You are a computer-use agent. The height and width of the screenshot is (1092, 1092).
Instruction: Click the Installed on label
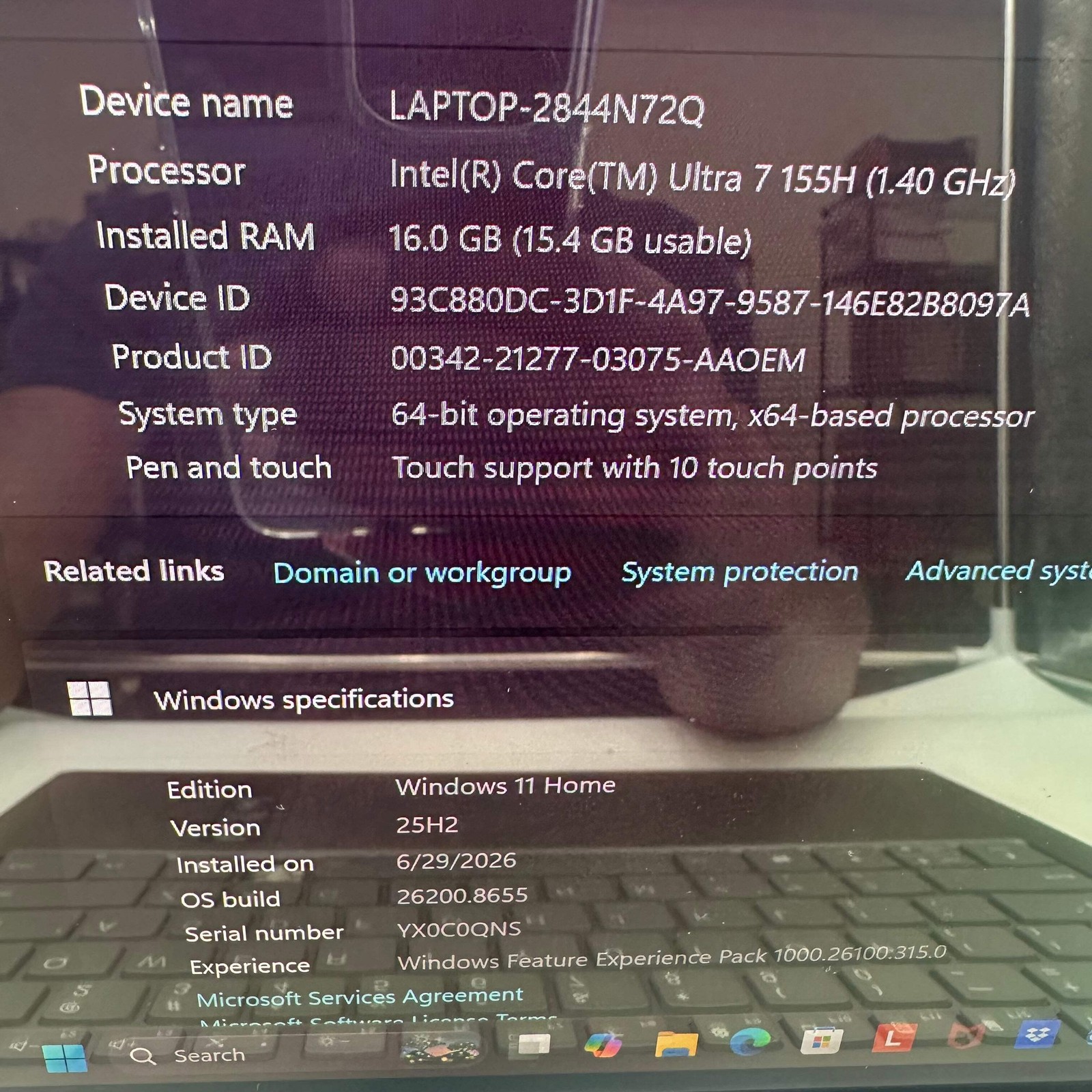(245, 865)
